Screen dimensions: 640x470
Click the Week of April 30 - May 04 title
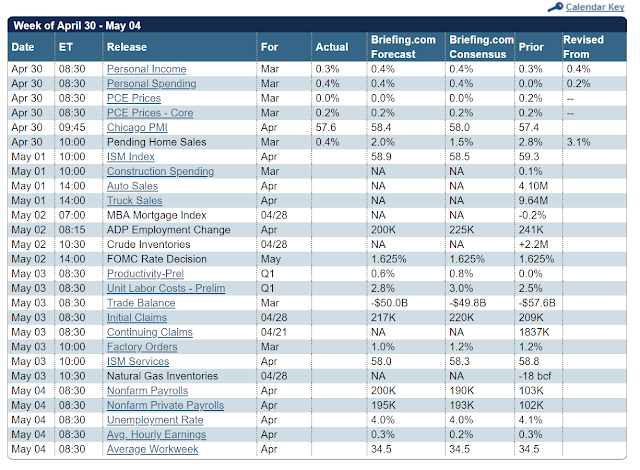coord(77,26)
